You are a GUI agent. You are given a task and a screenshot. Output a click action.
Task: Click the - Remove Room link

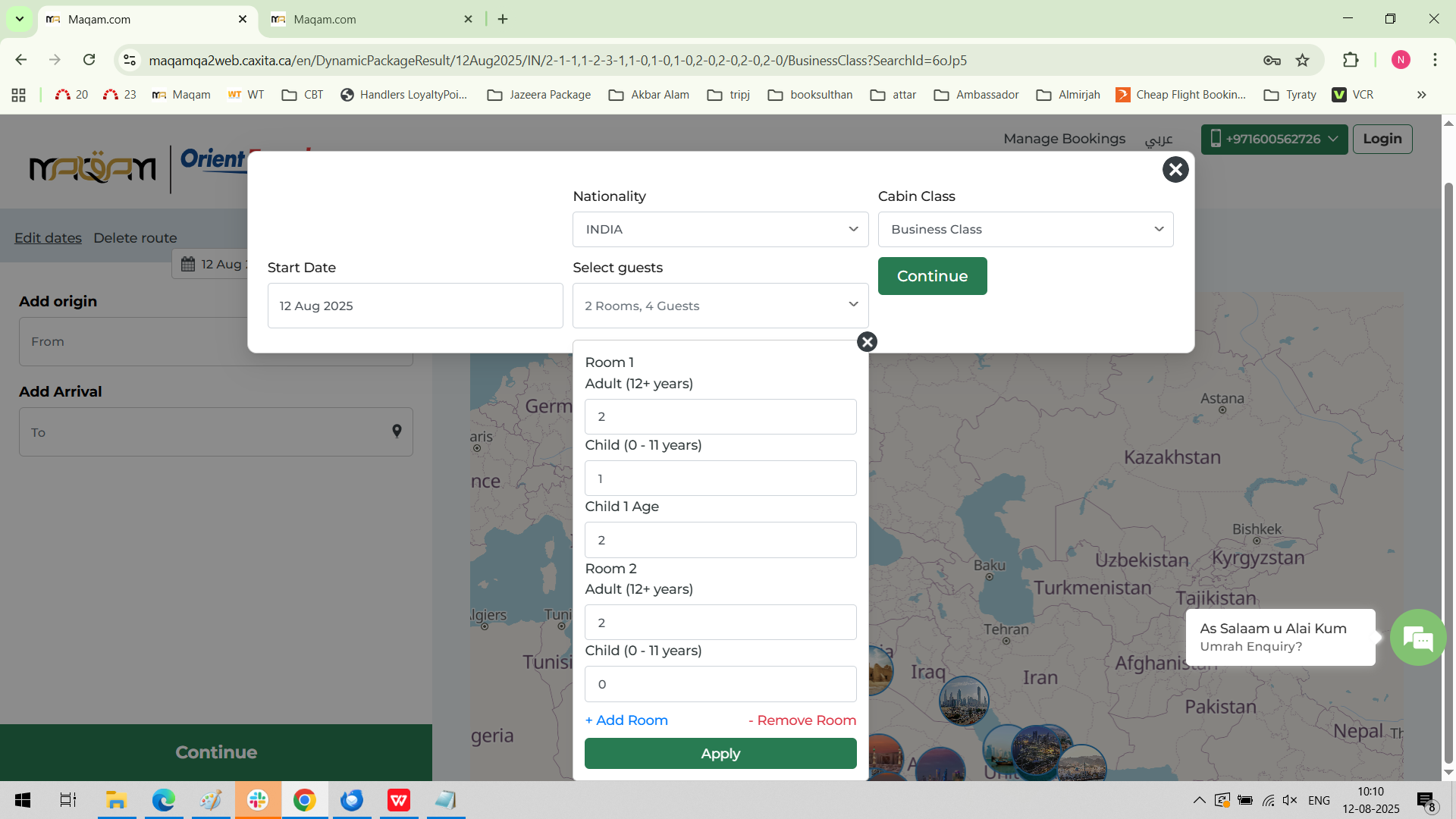pos(802,720)
